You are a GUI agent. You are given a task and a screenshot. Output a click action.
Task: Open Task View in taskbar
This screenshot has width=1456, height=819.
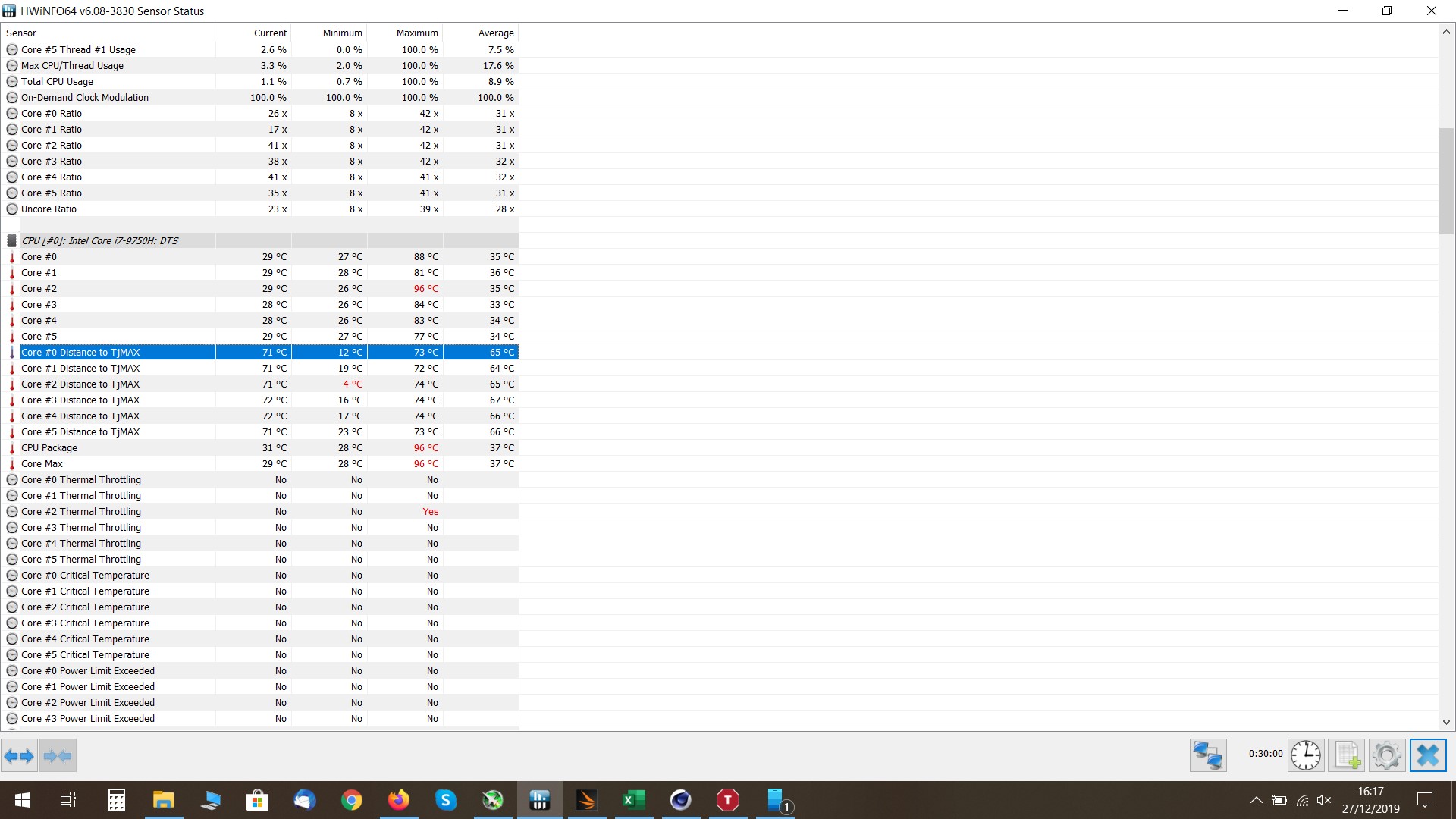pyautogui.click(x=68, y=800)
